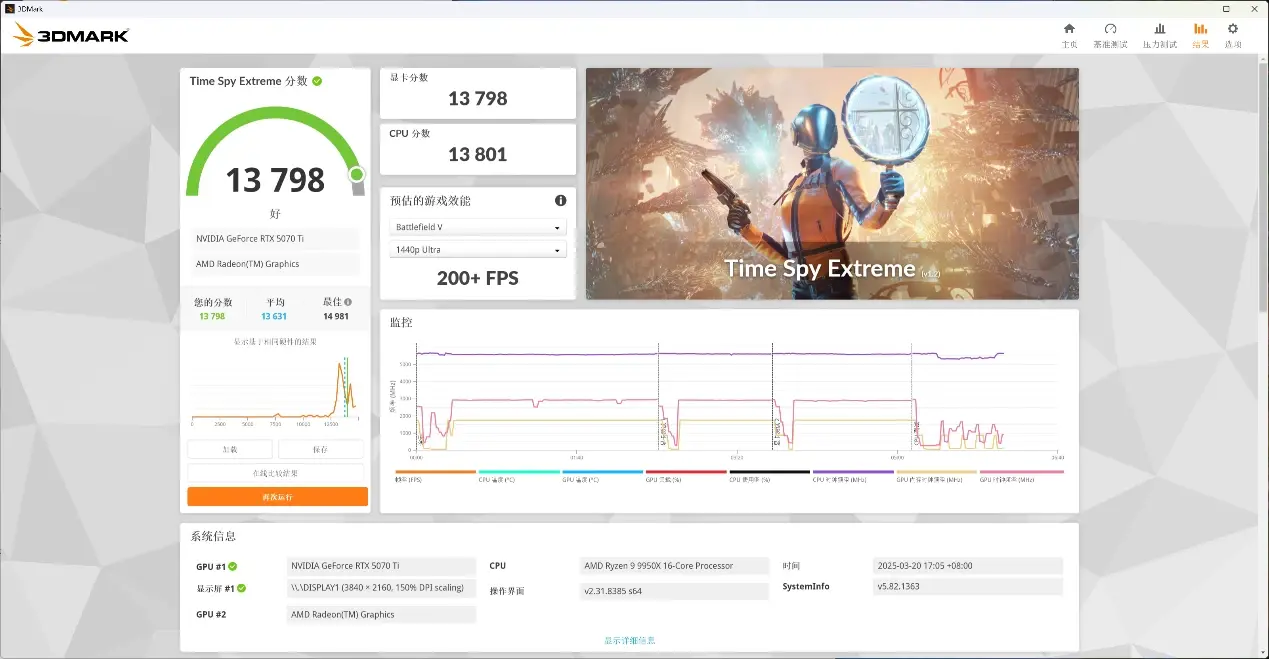Click the 保存 save button
Screen dimensions: 1269x659
pyautogui.click(x=320, y=450)
